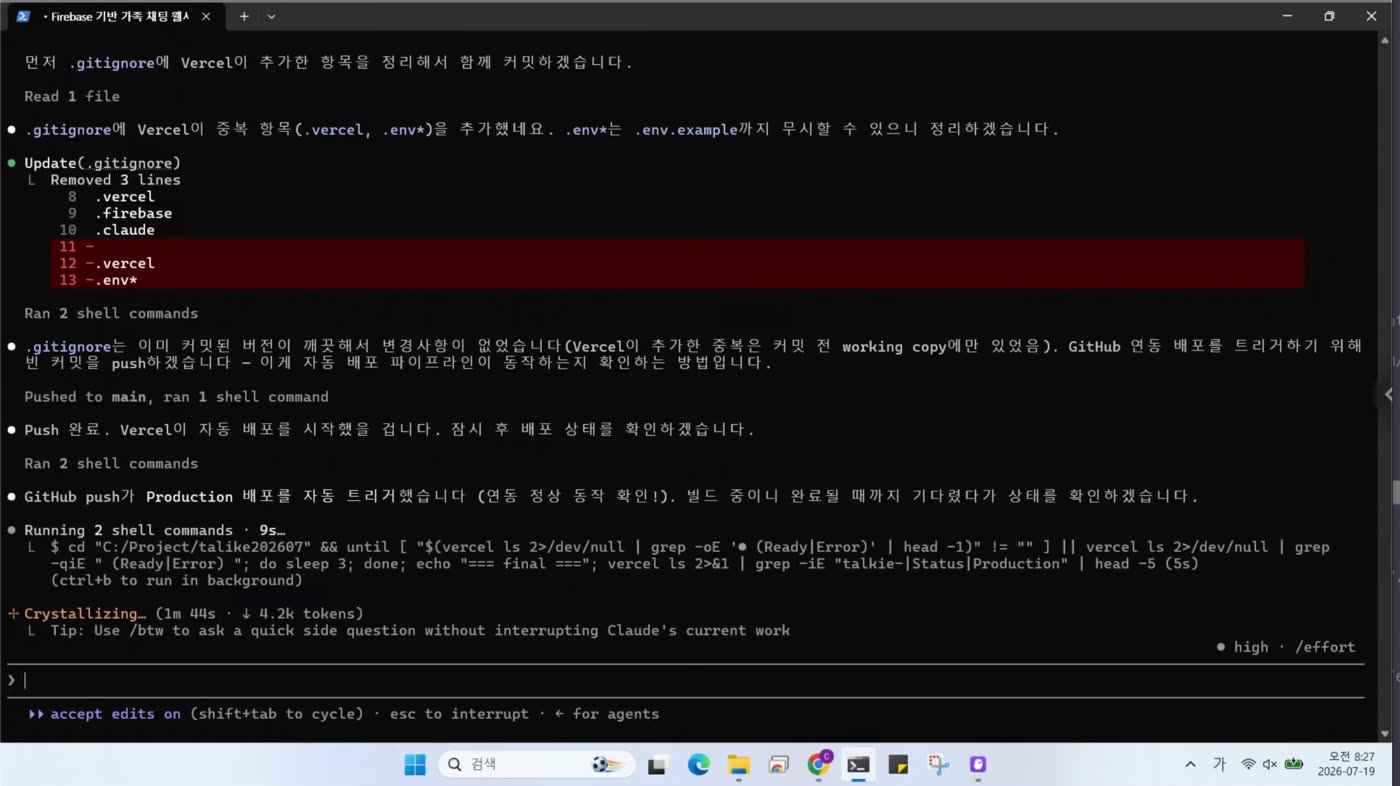Image resolution: width=1400 pixels, height=786 pixels.
Task: Click the removed '.vercel' line 12
Action: 677,263
